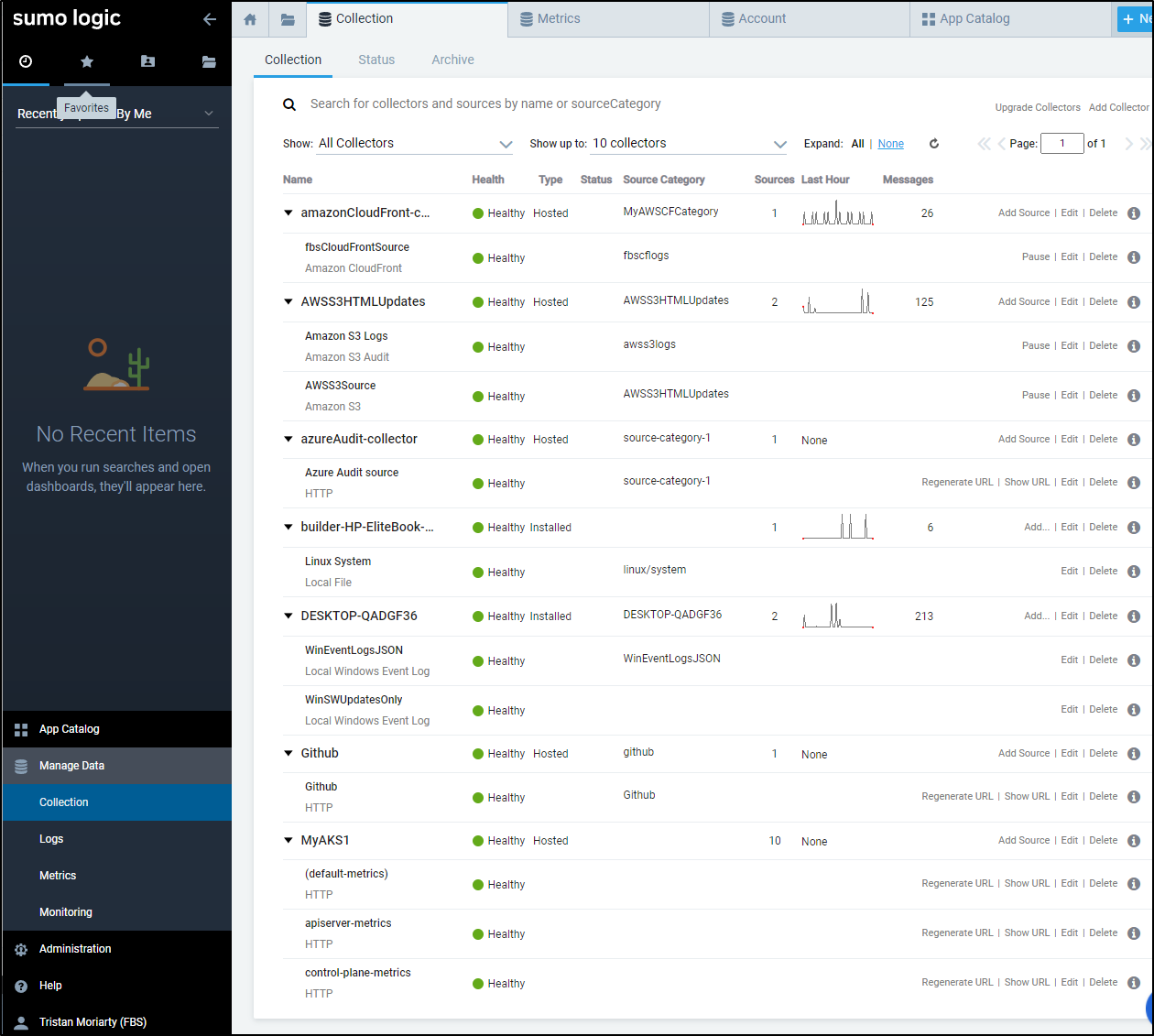Viewport: 1154px width, 1036px height.
Task: Click the App Catalog grid icon in sidebar
Action: point(21,730)
